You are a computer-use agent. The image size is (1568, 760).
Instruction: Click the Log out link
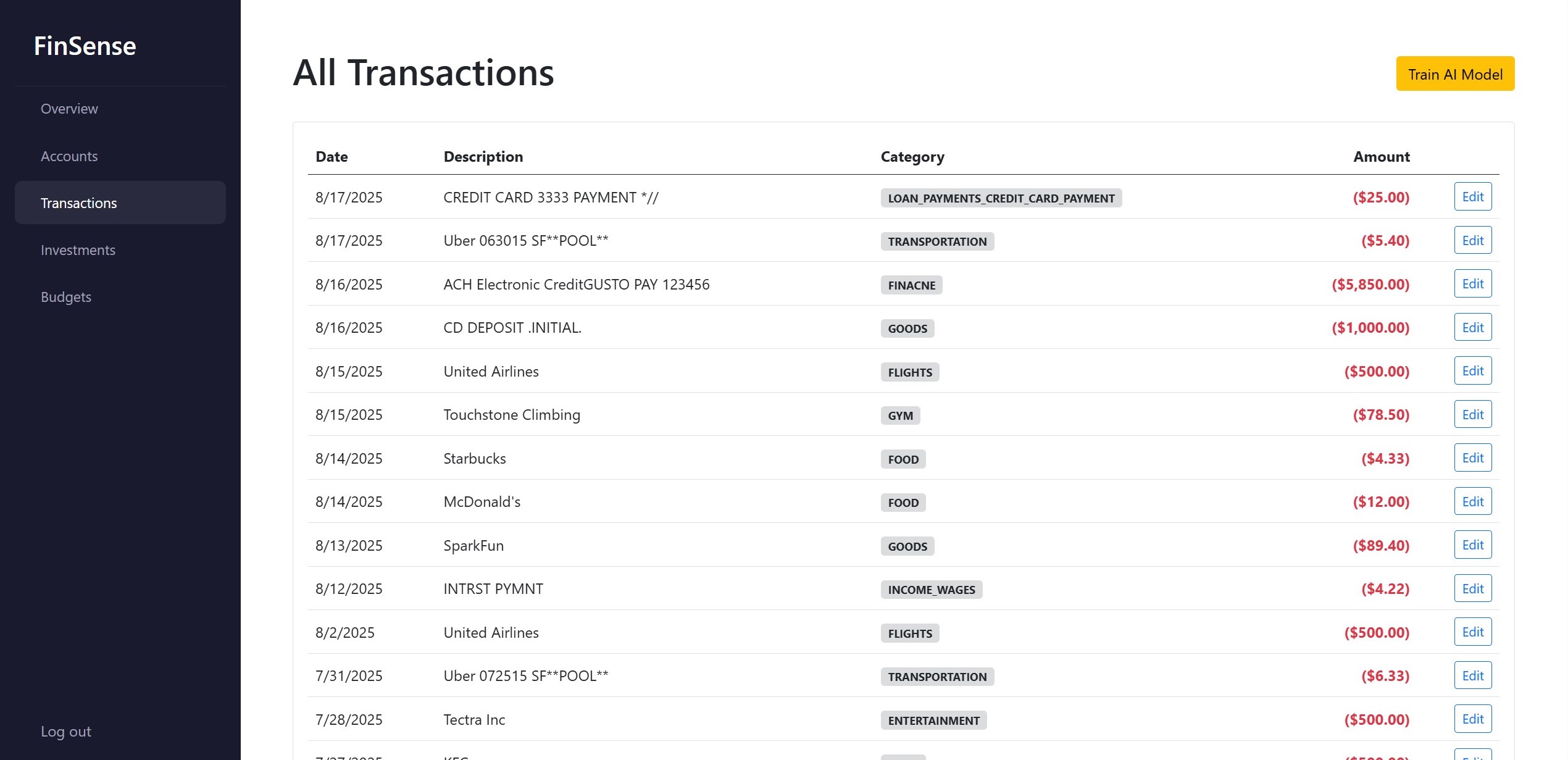click(x=66, y=732)
